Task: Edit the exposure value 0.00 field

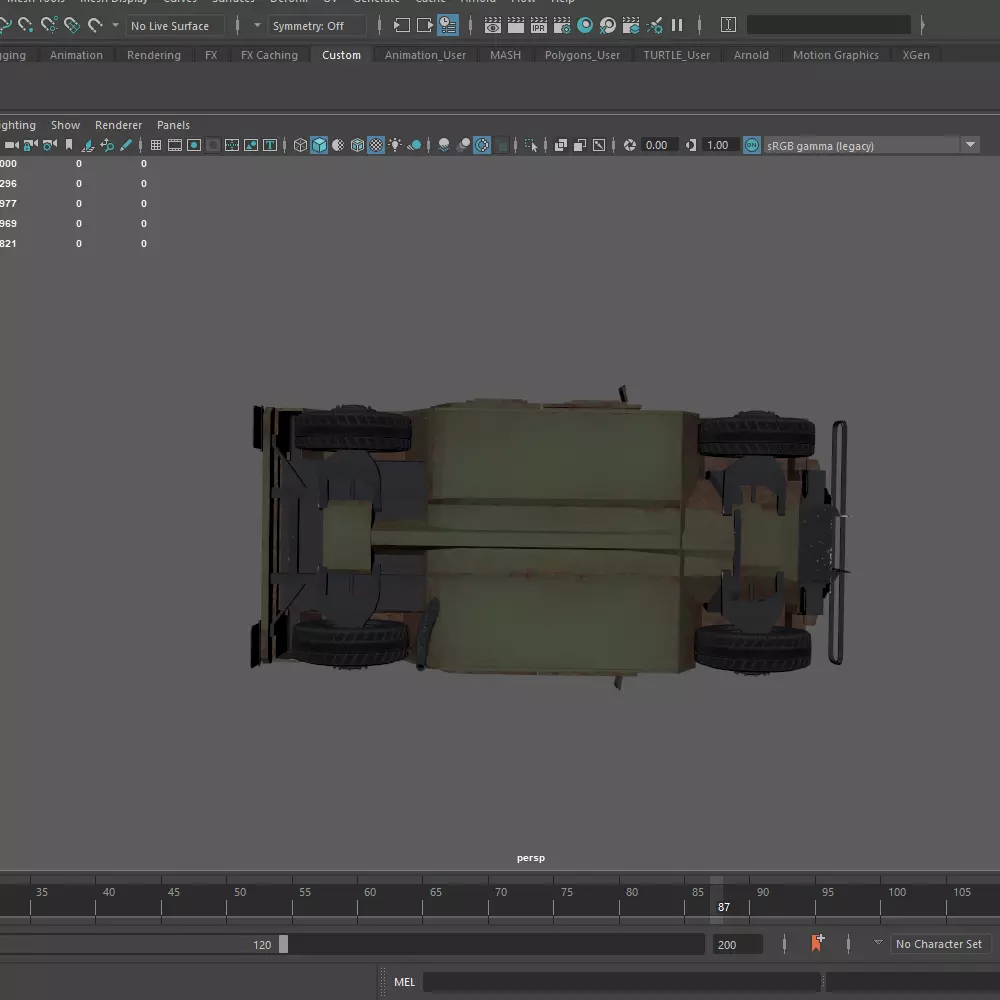Action: pos(659,145)
